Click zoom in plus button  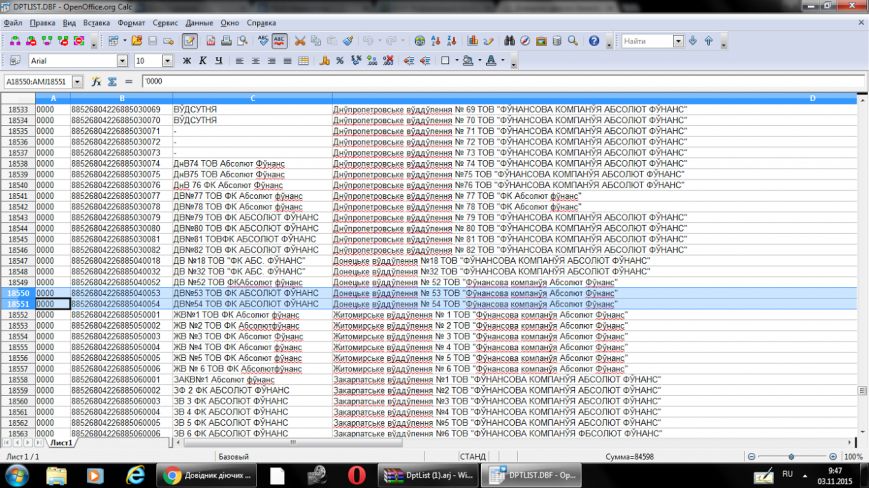click(833, 457)
